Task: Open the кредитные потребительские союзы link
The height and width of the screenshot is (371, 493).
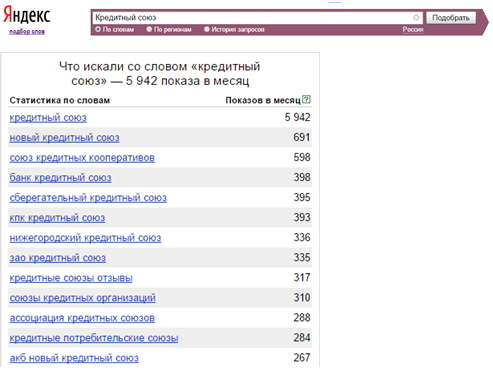Action: coord(94,338)
